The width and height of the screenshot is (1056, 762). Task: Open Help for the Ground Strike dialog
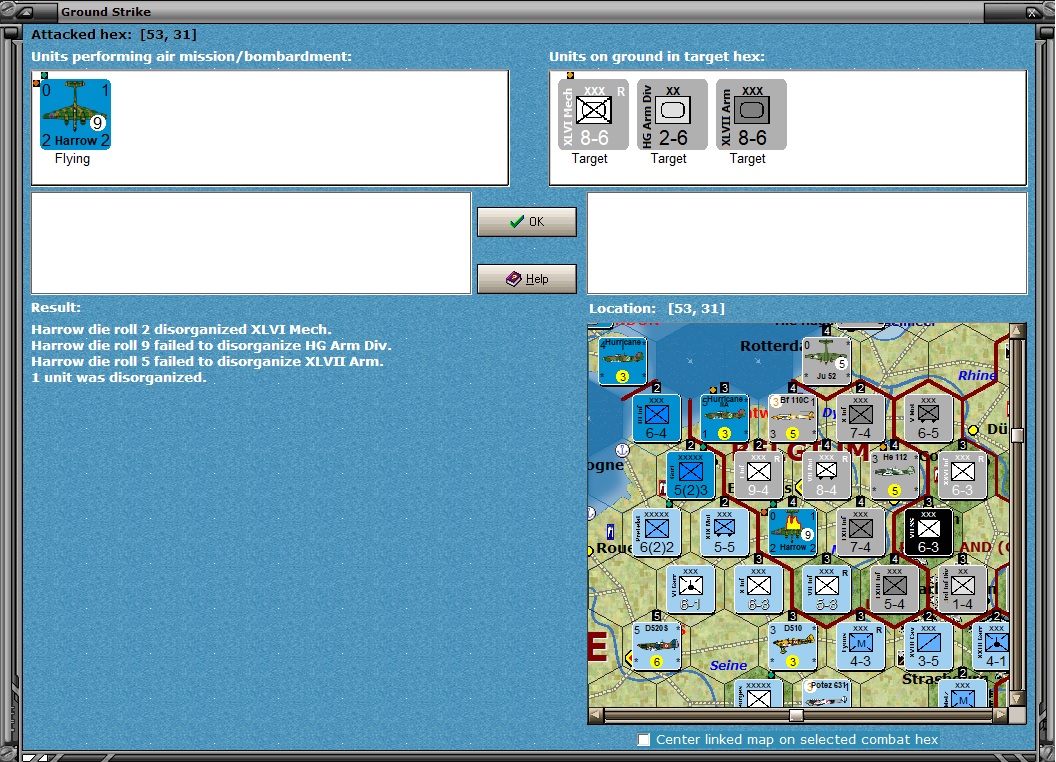[527, 279]
